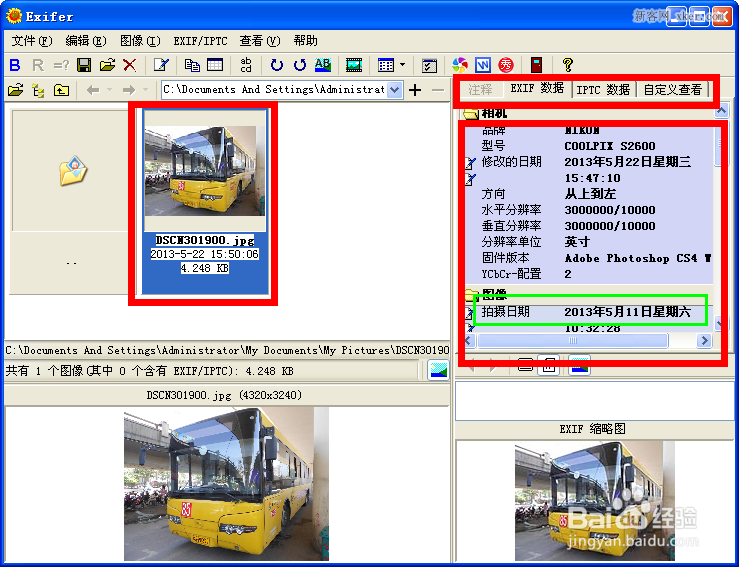Click the blue B toolbar icon
The height and width of the screenshot is (567, 739).
pos(15,65)
